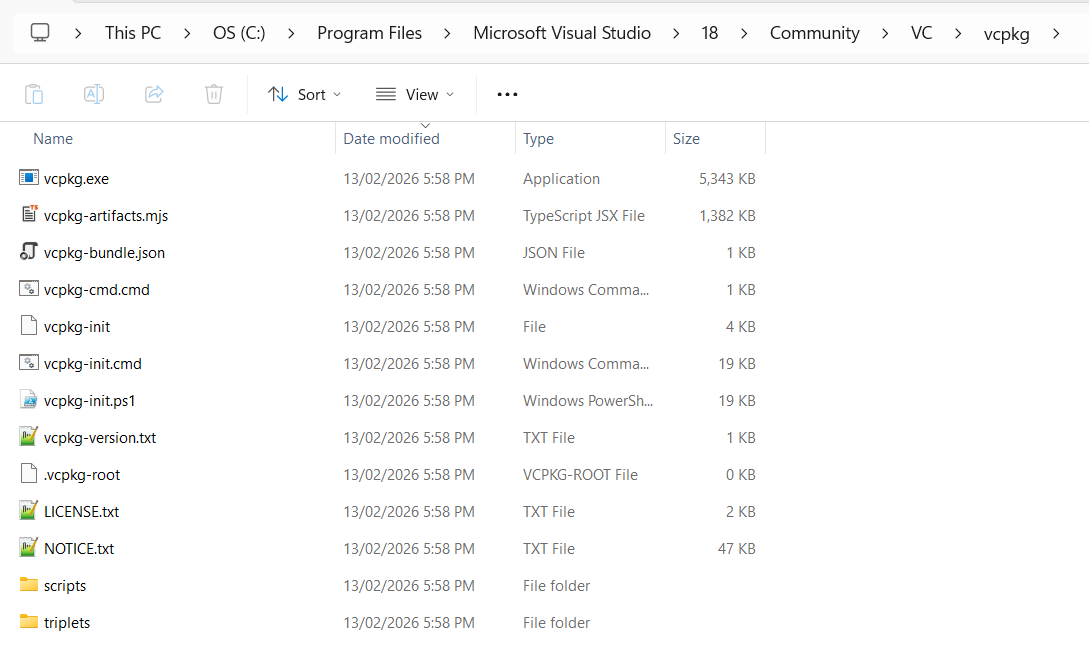Expand the chevron after vcpkg in breadcrumb
This screenshot has height=651, width=1089.
click(x=1057, y=33)
